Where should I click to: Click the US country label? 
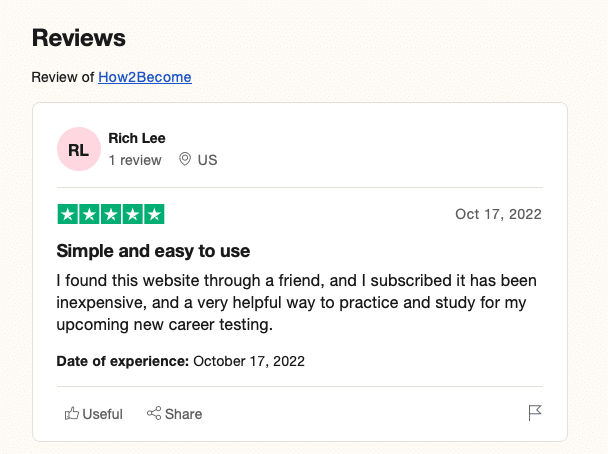coord(207,160)
